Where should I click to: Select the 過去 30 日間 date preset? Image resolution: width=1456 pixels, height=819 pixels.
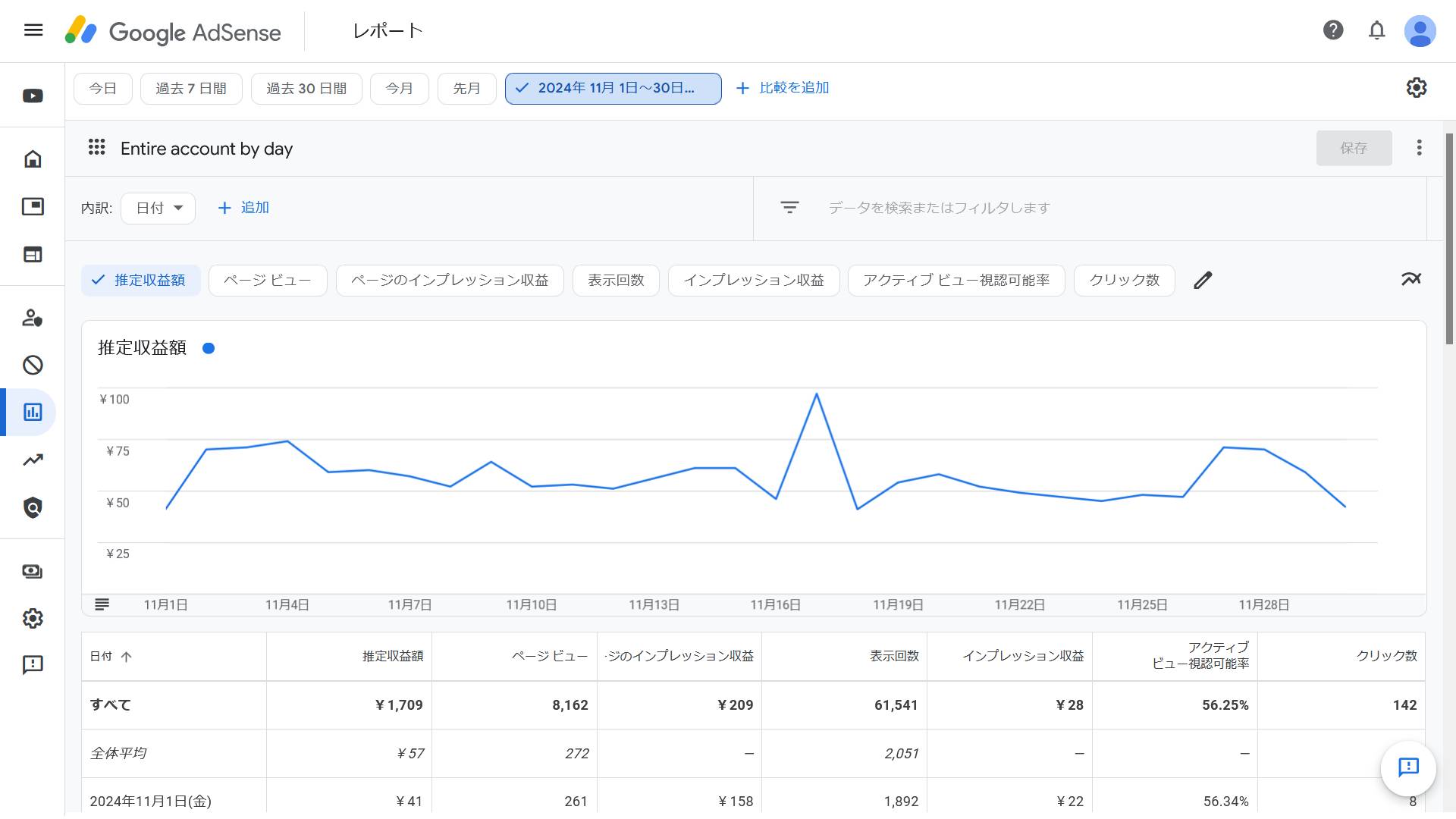[x=306, y=89]
